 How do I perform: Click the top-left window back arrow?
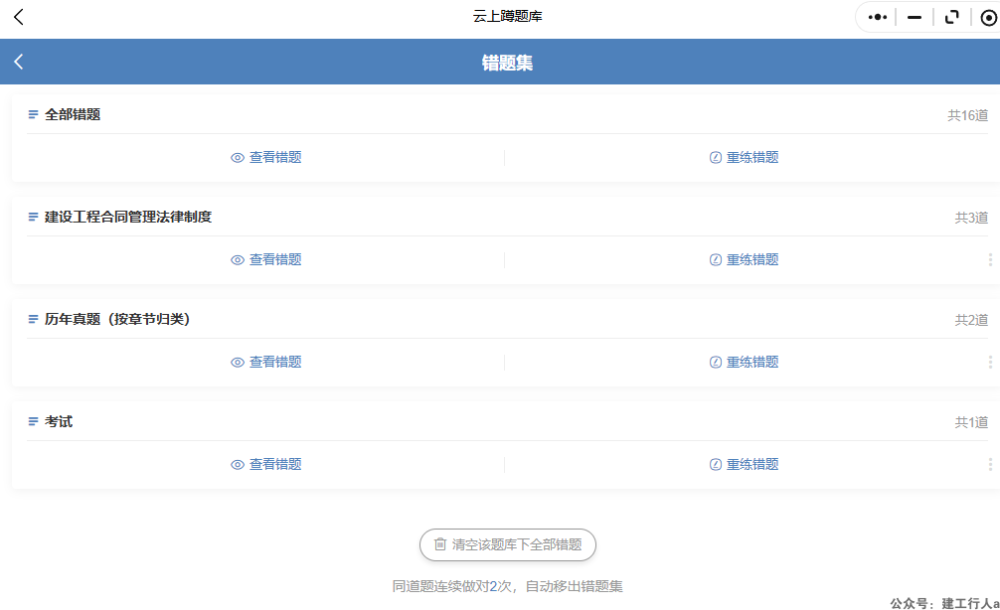pos(18,17)
